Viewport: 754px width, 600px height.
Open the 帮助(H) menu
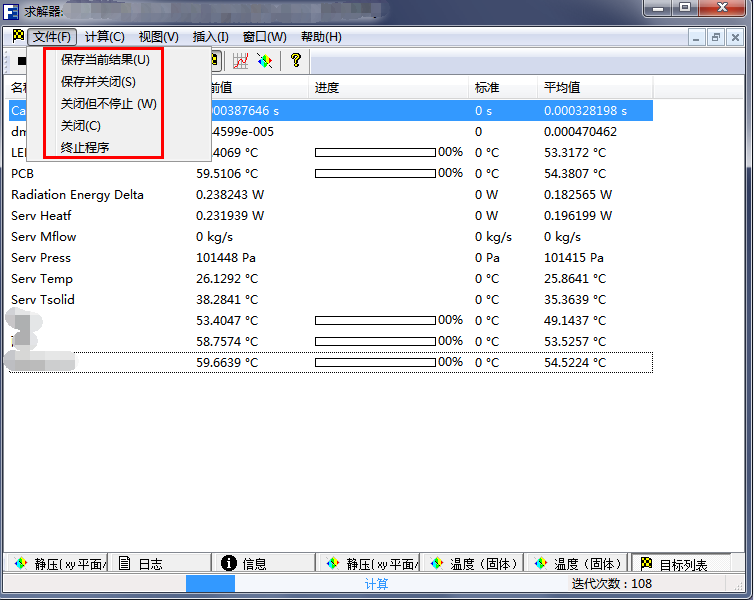pyautogui.click(x=321, y=37)
